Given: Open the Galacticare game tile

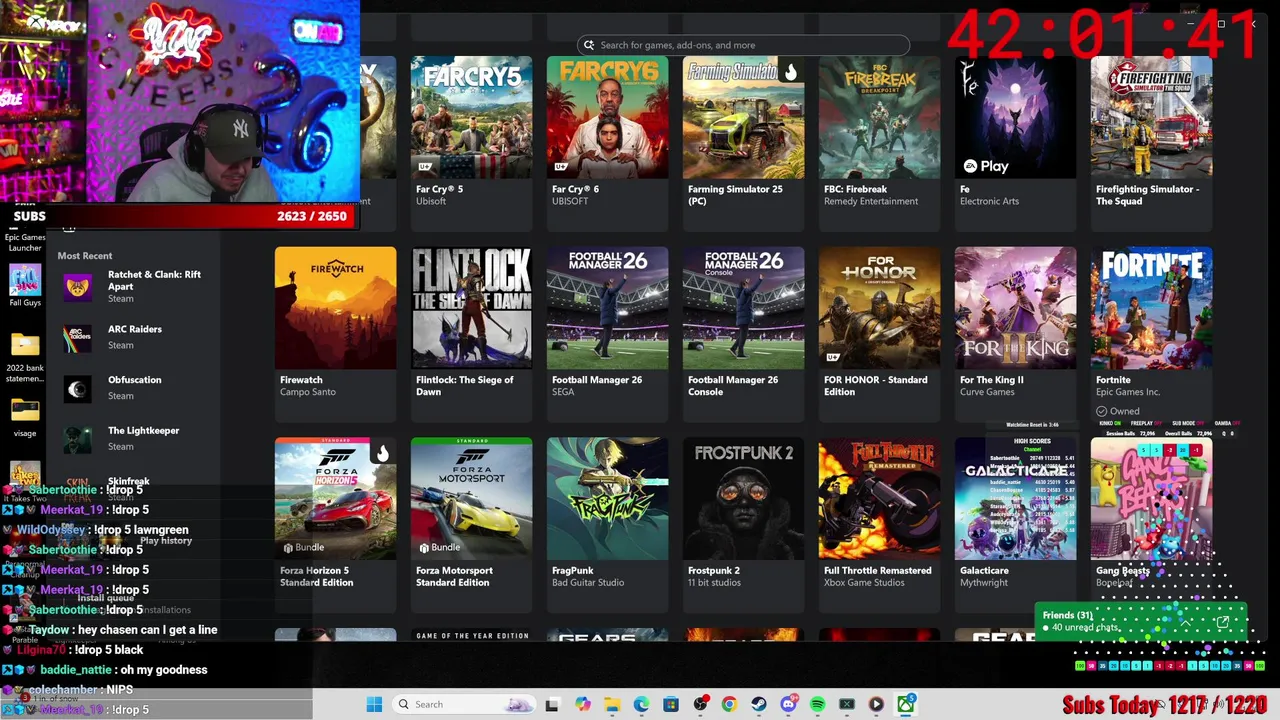Looking at the screenshot, I should tap(1015, 525).
